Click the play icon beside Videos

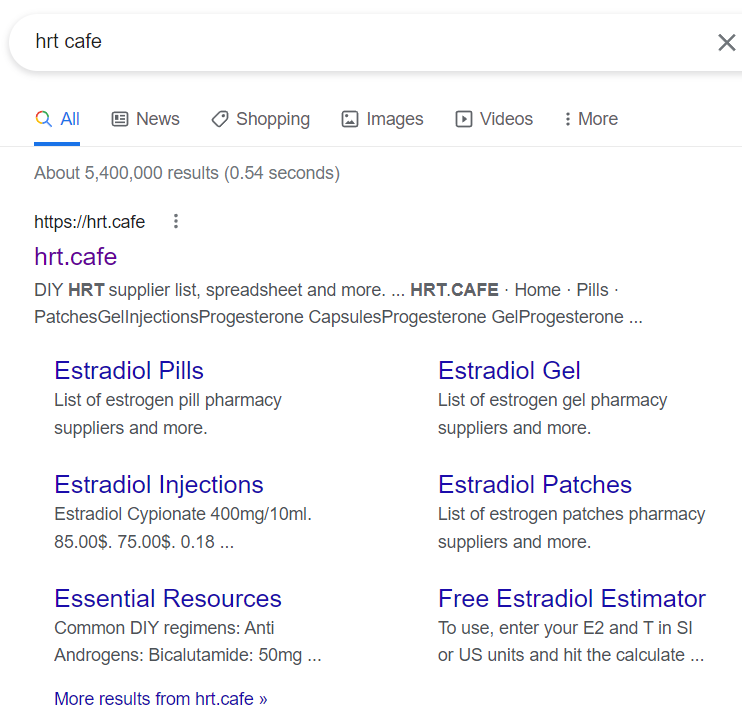coord(464,119)
